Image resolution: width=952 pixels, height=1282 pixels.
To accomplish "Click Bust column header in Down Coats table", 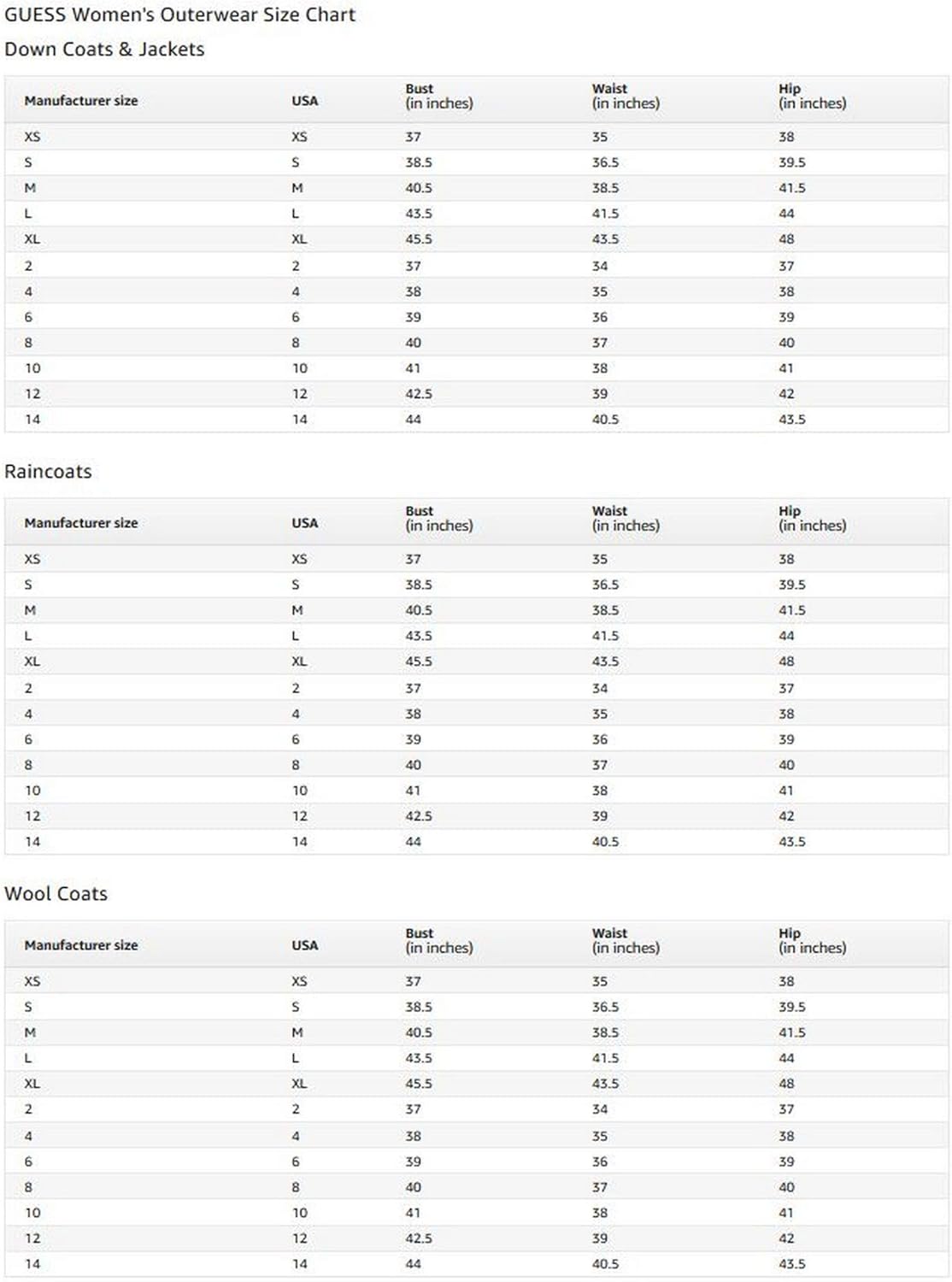I will [438, 96].
